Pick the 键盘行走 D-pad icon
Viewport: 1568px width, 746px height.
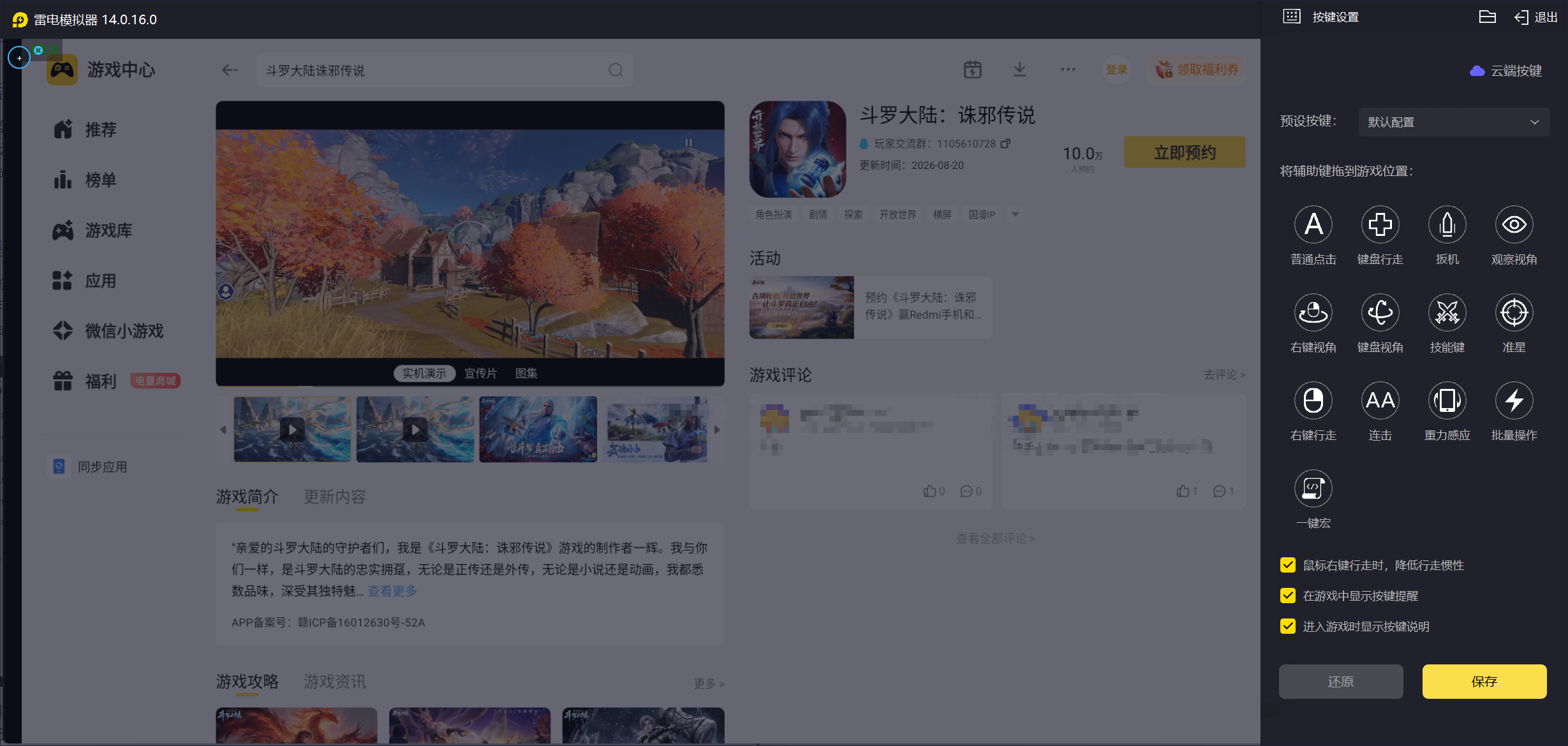(x=1380, y=224)
